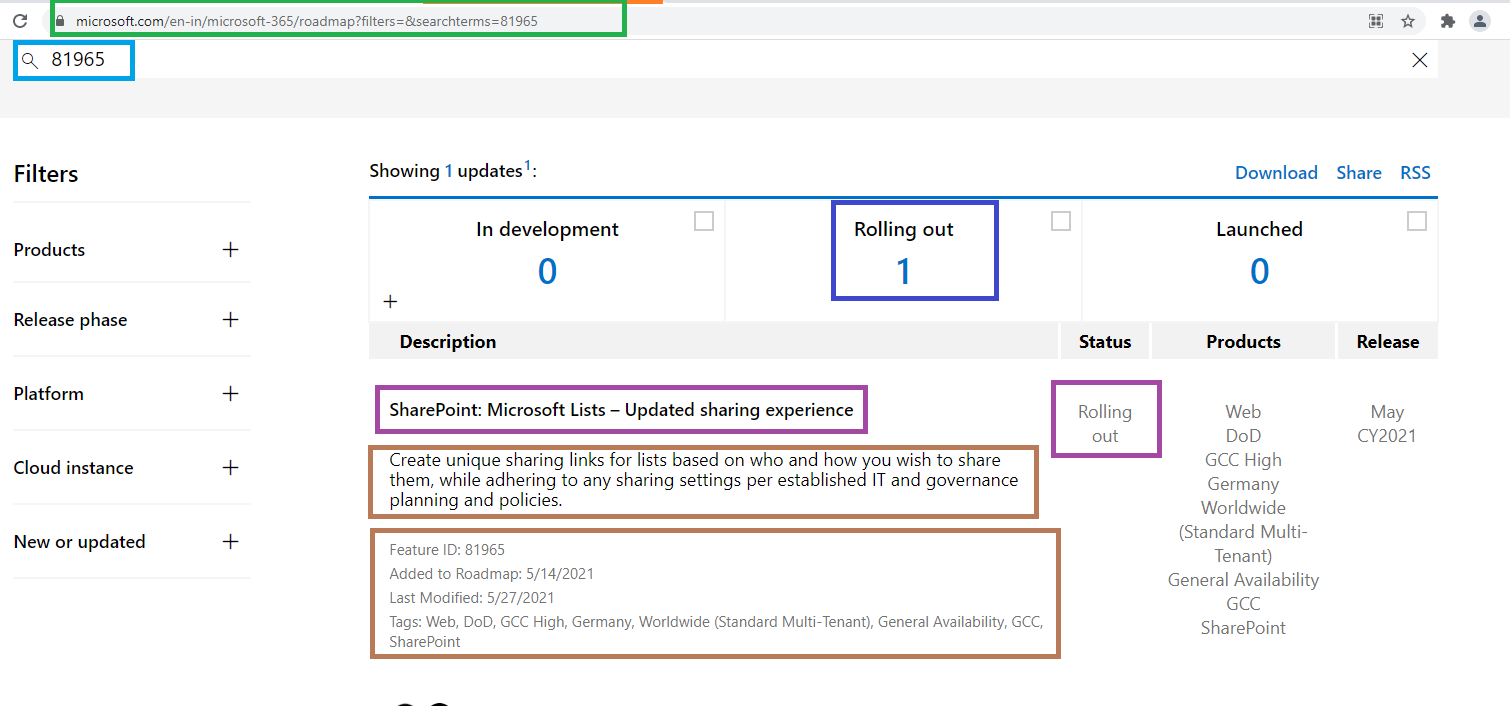Click the Feature ID: 81965 text
The width and height of the screenshot is (1510, 706).
click(447, 549)
